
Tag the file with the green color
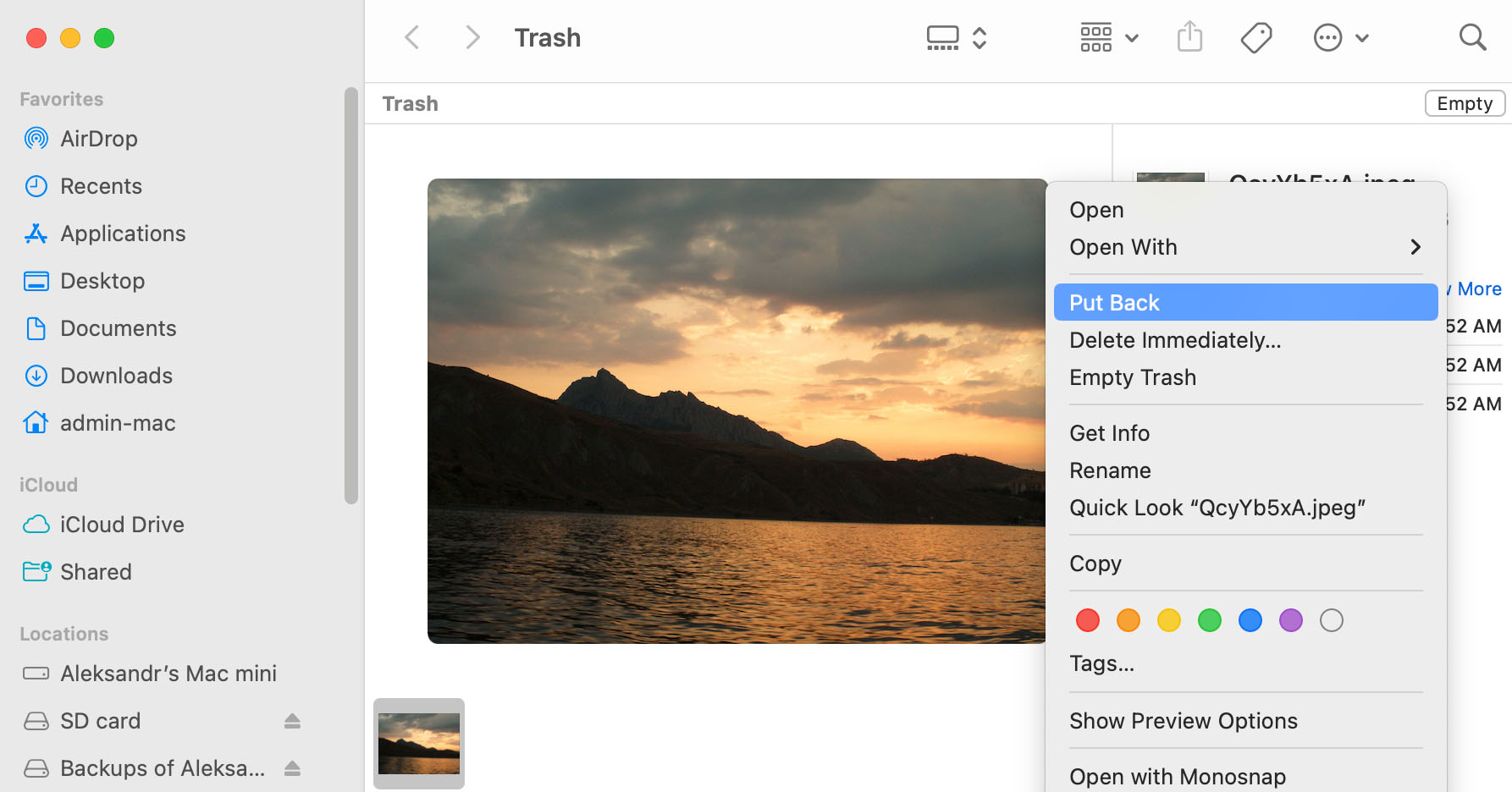point(1209,619)
